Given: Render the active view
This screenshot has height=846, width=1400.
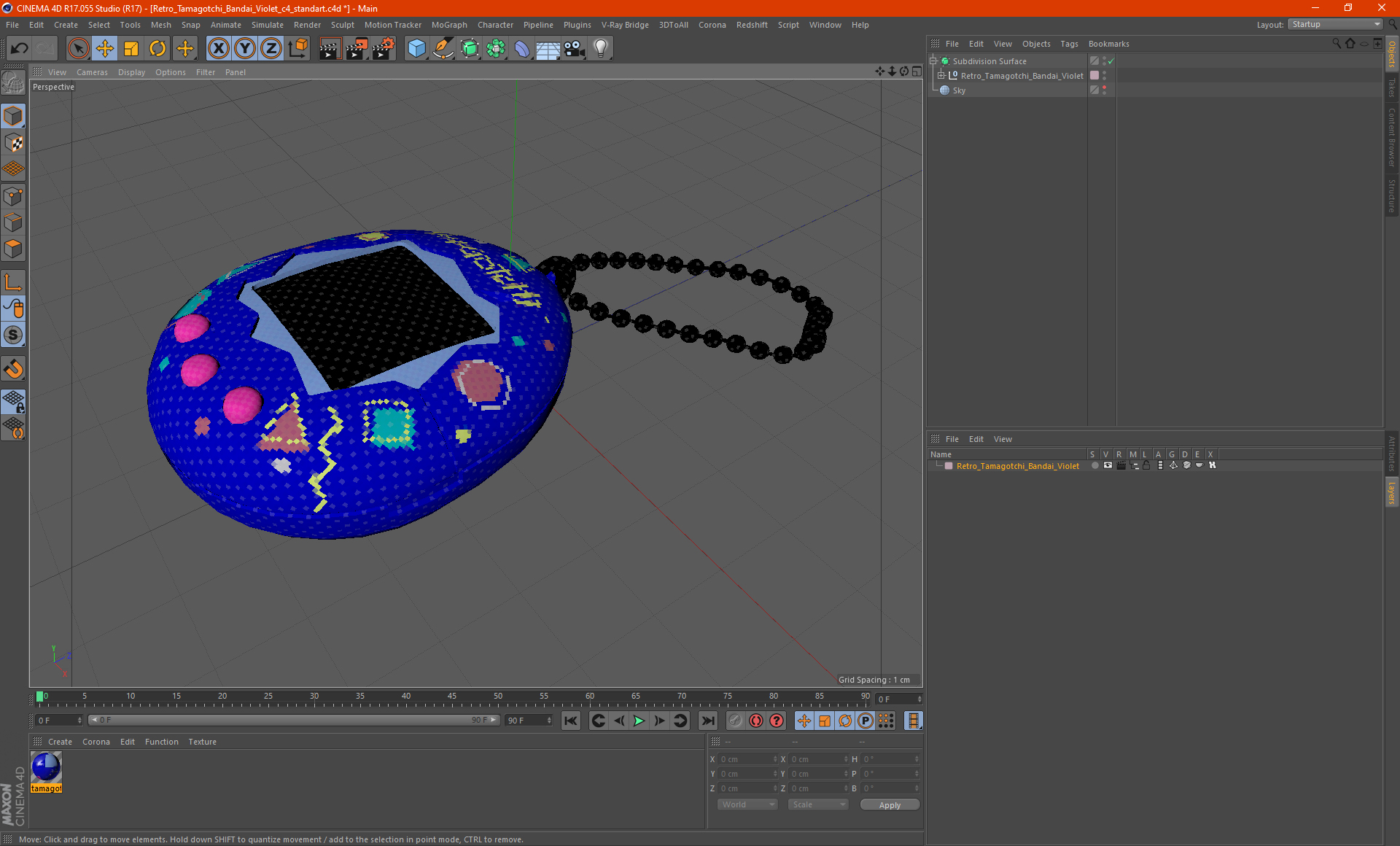Looking at the screenshot, I should (330, 49).
